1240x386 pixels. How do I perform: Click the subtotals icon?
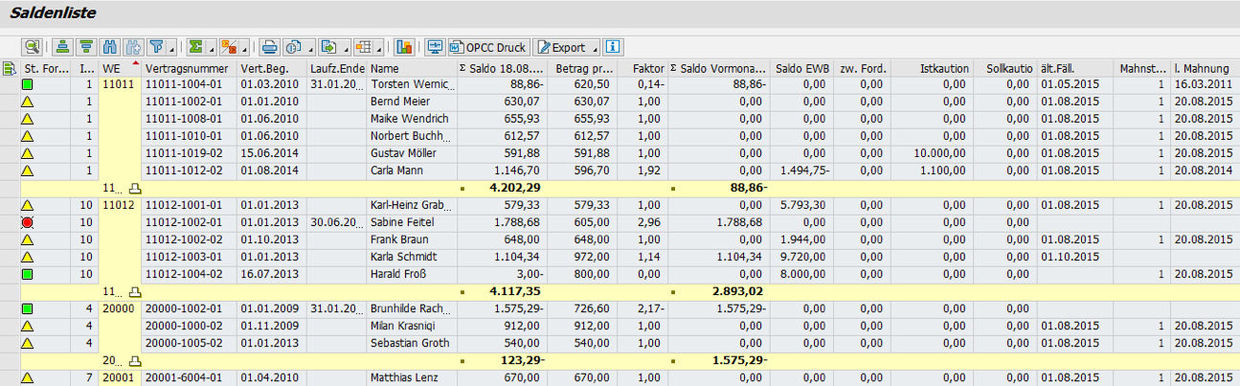pos(228,47)
